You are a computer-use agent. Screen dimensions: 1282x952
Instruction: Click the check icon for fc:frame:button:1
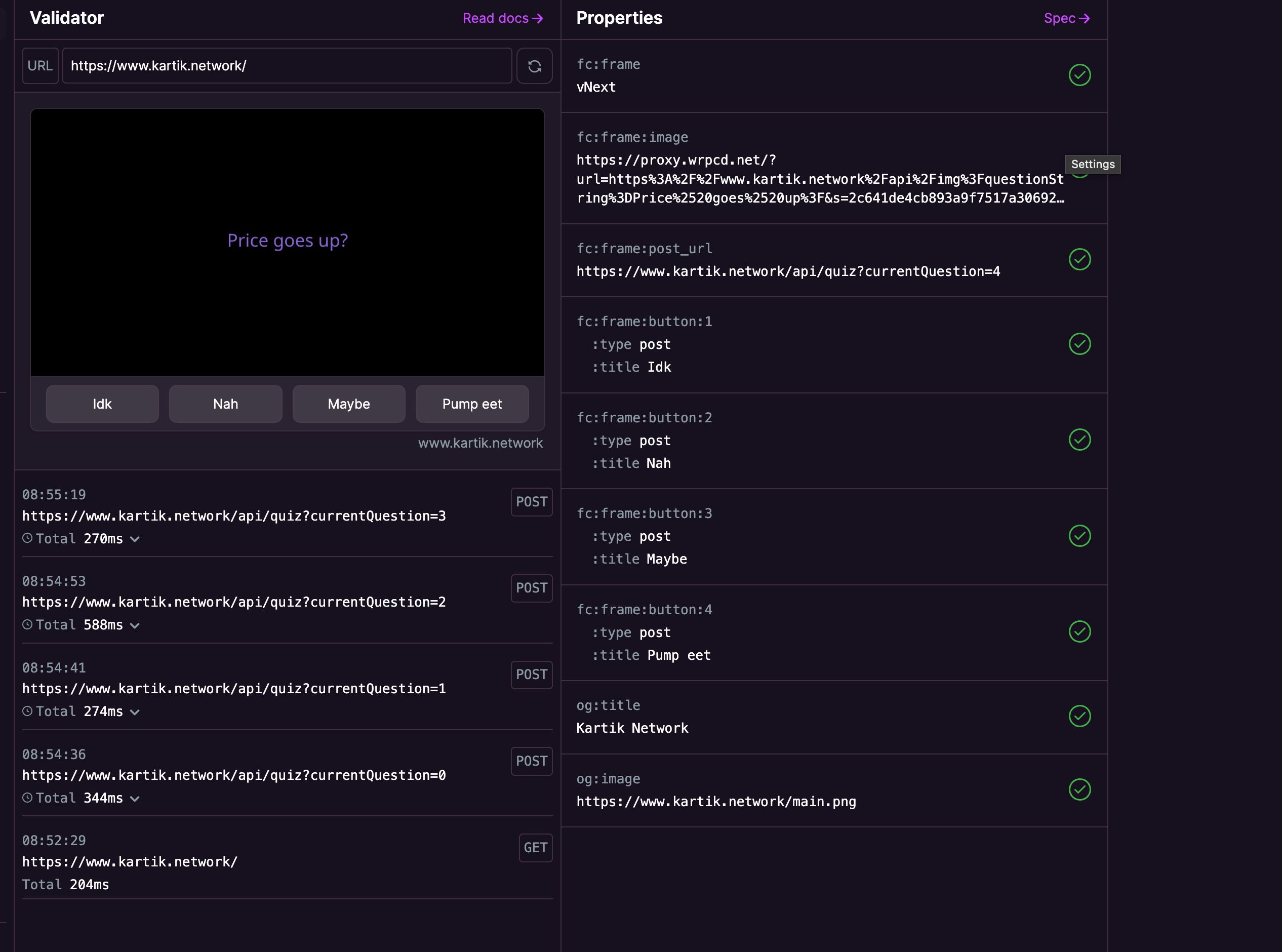pyautogui.click(x=1080, y=344)
